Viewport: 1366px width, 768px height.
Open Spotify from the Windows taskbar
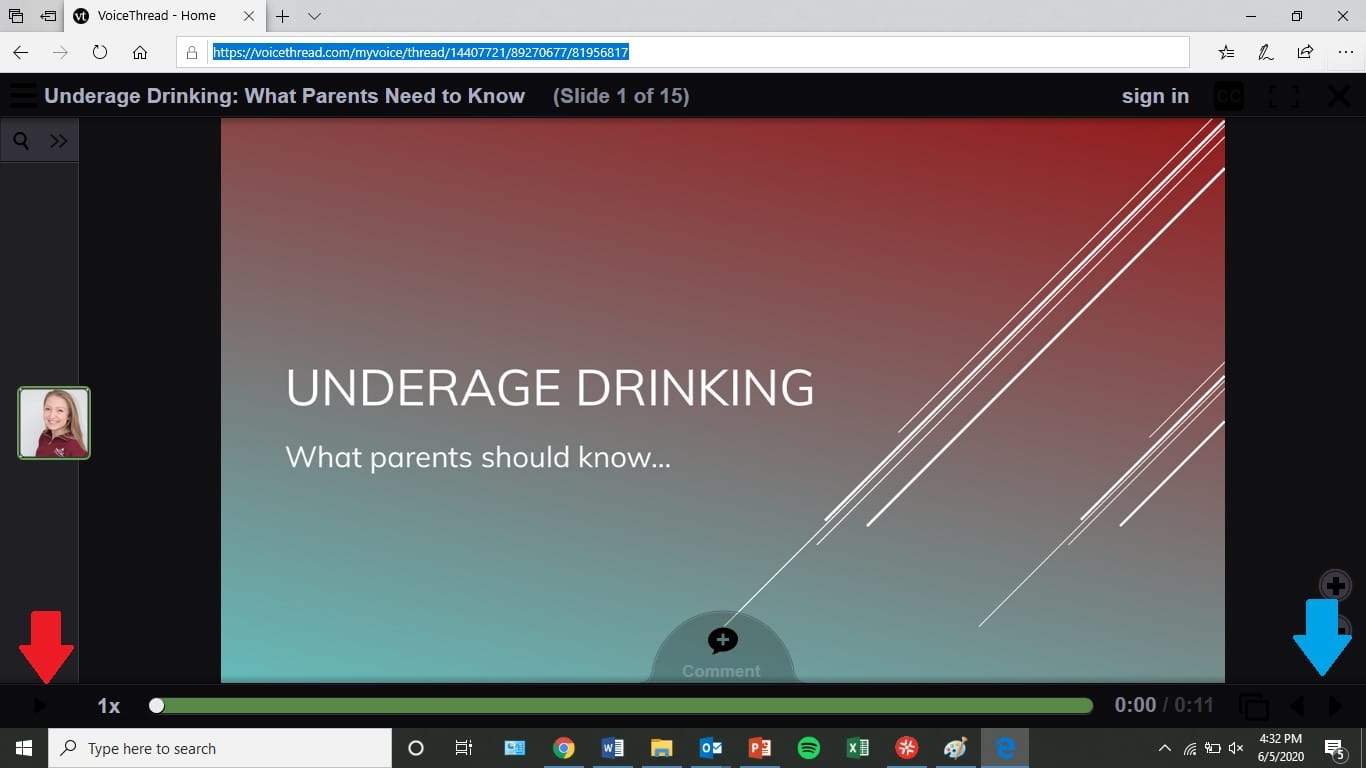(809, 748)
